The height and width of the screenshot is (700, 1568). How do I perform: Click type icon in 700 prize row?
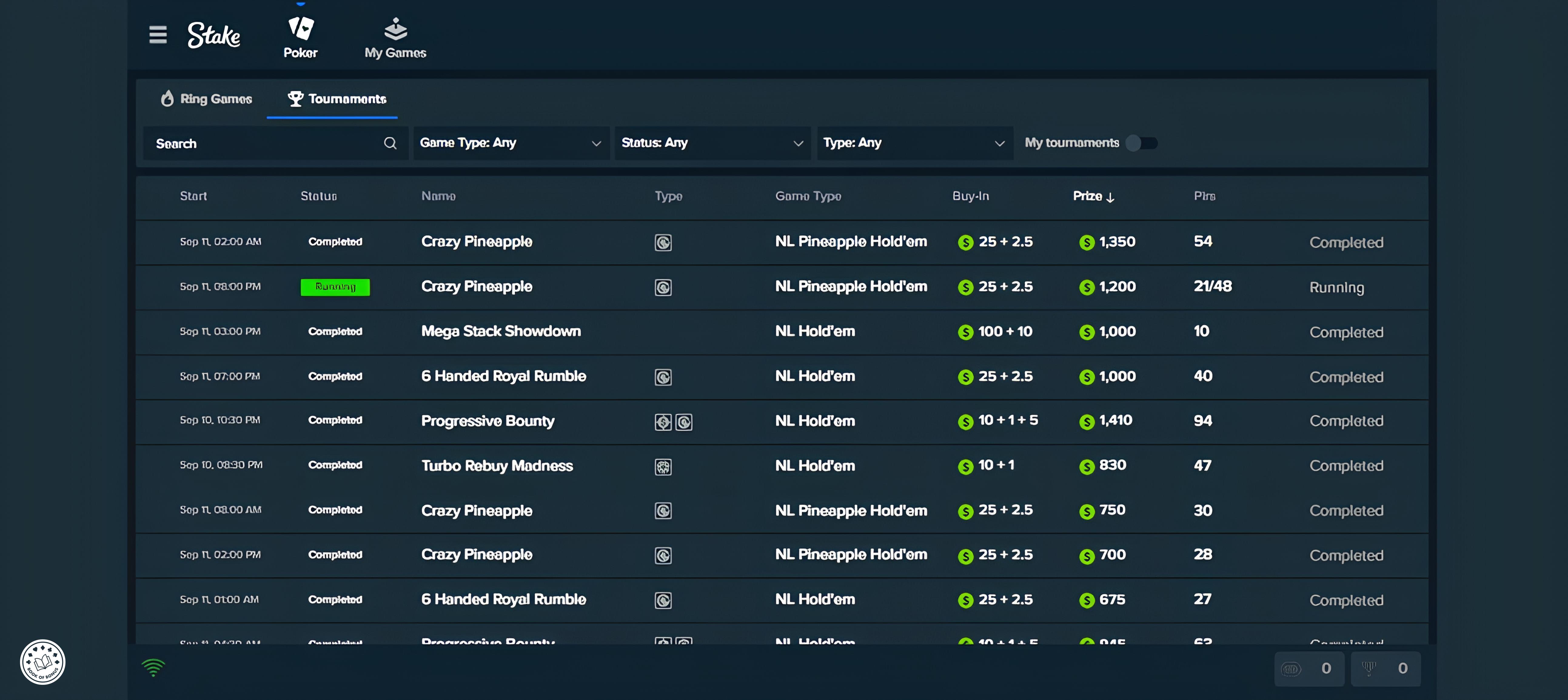[663, 555]
